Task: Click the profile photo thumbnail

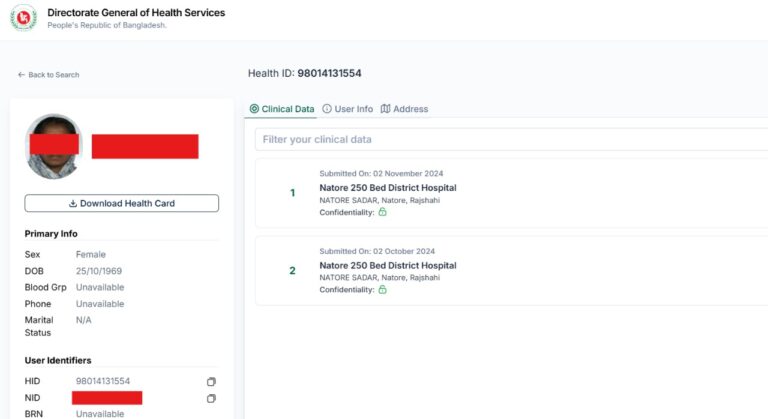Action: (53, 146)
